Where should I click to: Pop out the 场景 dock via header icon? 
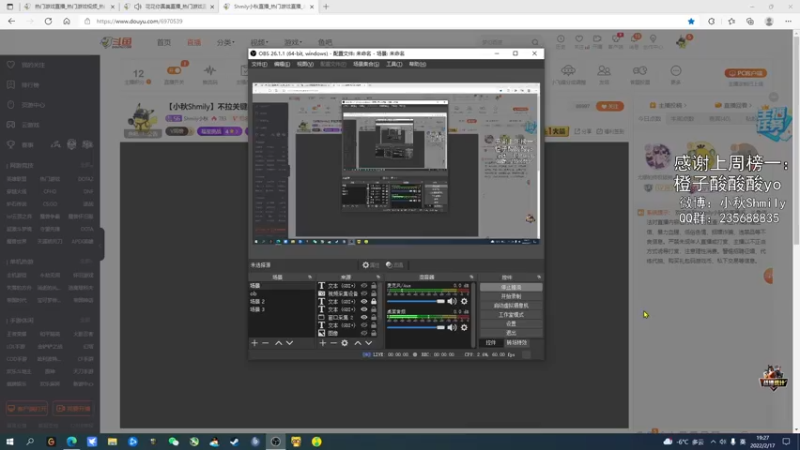tap(310, 277)
